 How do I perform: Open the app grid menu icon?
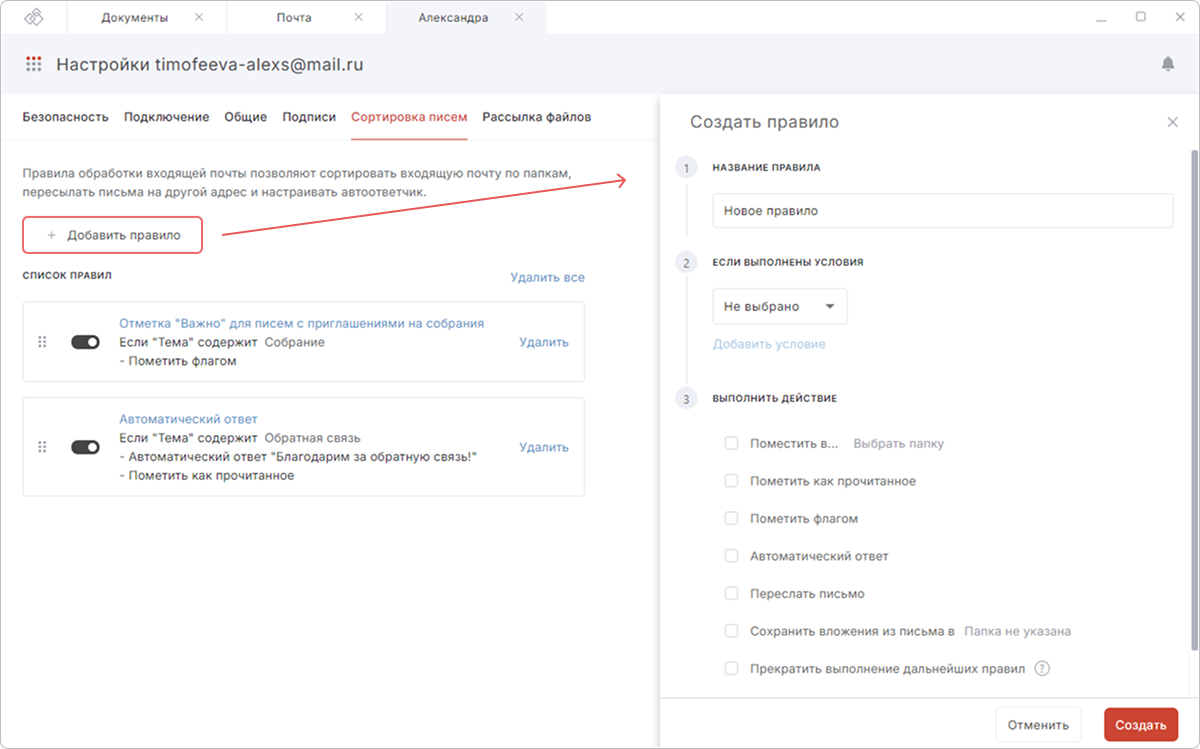tap(34, 64)
